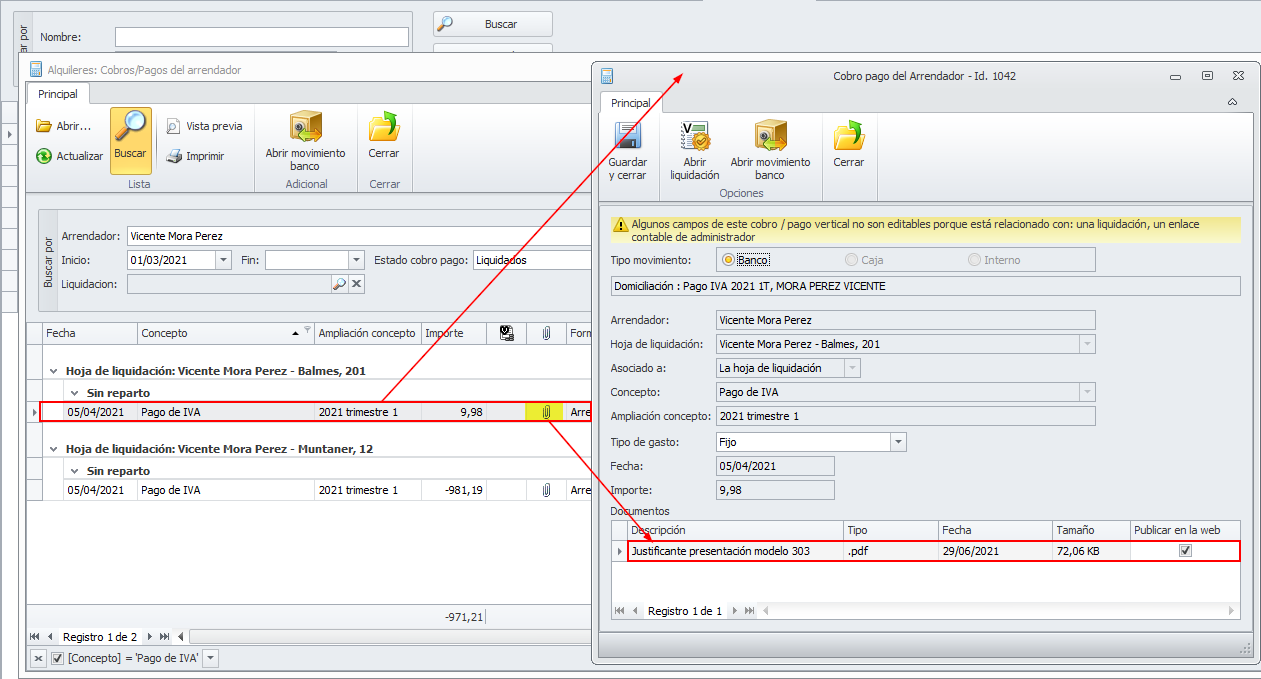Click Cerrar in the Cobro pago window

pos(849,145)
